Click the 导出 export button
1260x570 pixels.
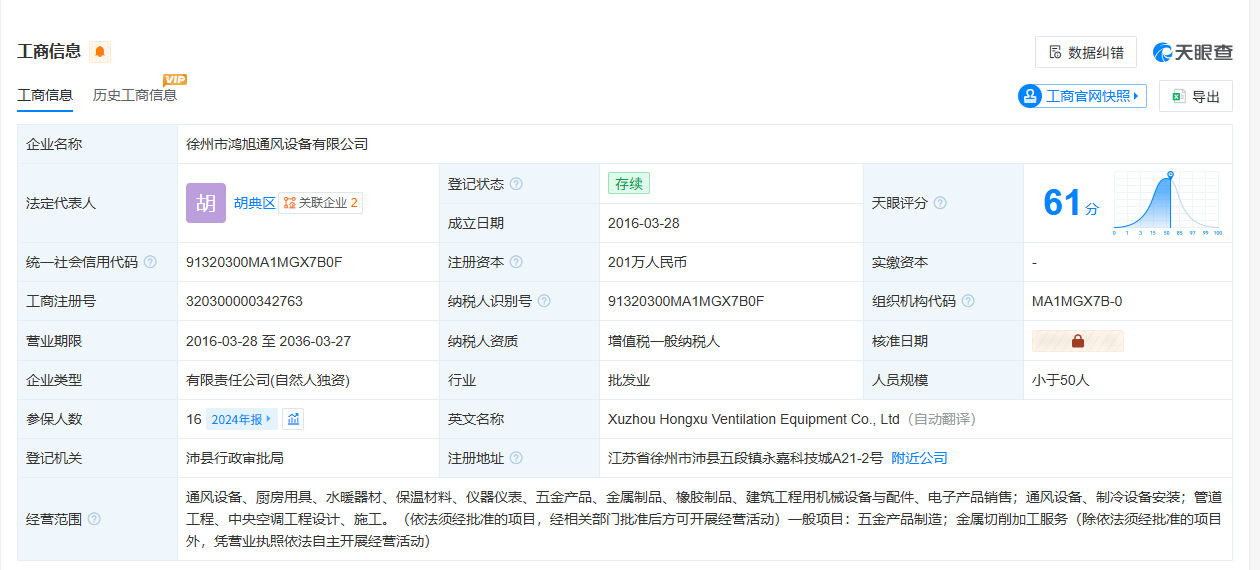(1196, 96)
